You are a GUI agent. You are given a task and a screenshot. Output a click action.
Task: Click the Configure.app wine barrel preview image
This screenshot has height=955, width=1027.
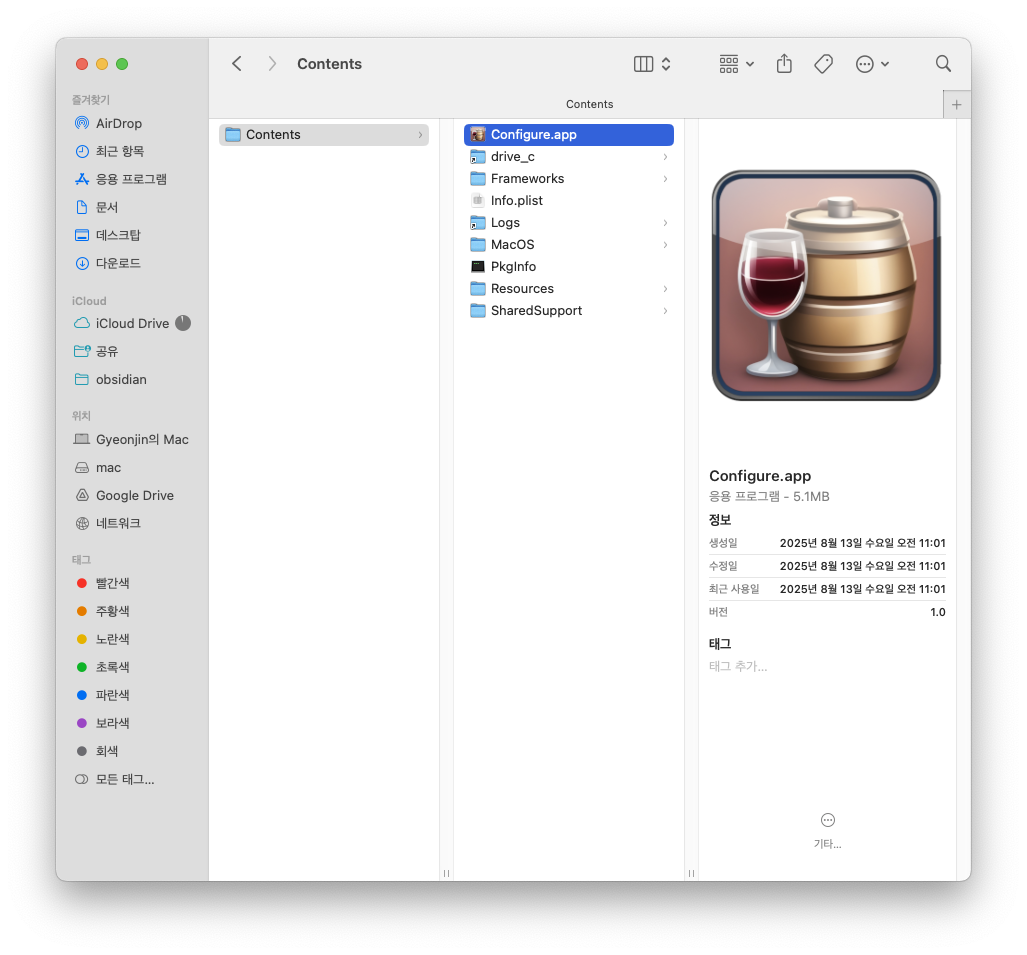pyautogui.click(x=826, y=285)
